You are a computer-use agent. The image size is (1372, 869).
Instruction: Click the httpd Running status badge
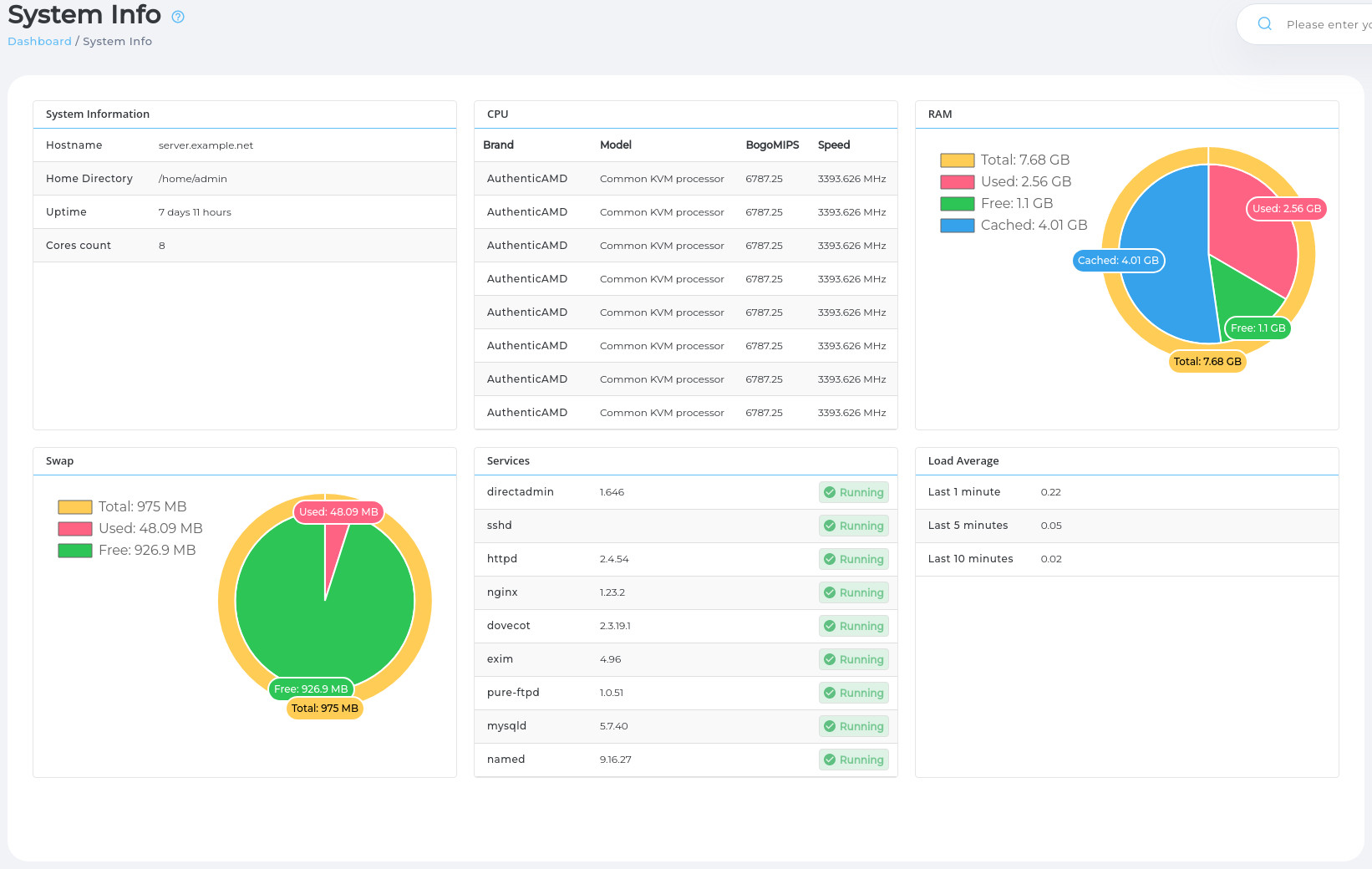(x=853, y=559)
